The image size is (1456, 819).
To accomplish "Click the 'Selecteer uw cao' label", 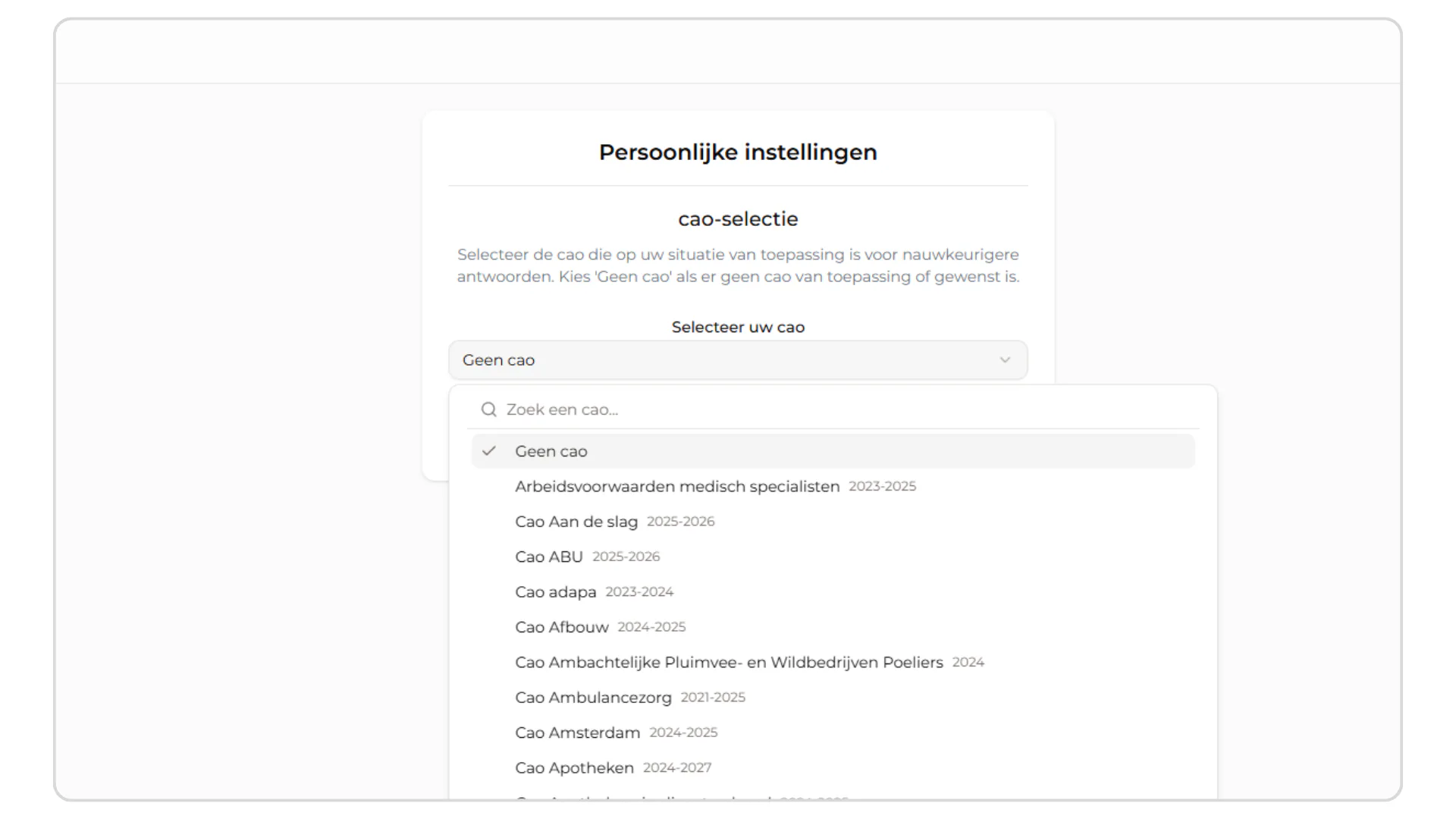I will [x=738, y=327].
